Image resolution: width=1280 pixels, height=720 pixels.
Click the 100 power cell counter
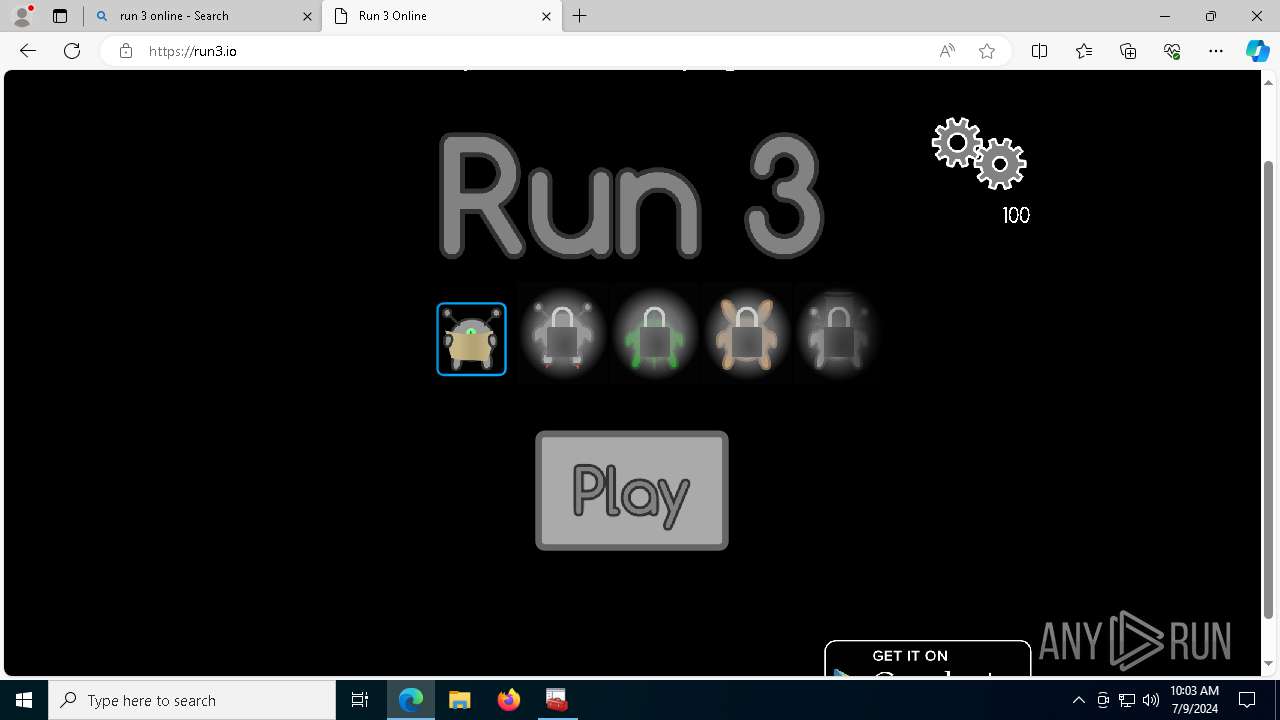1016,215
